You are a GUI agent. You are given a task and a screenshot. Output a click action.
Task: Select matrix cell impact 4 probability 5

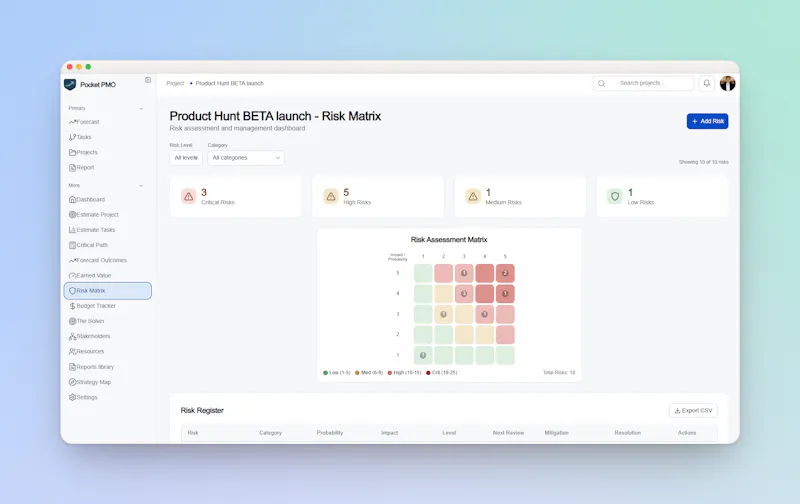(505, 294)
